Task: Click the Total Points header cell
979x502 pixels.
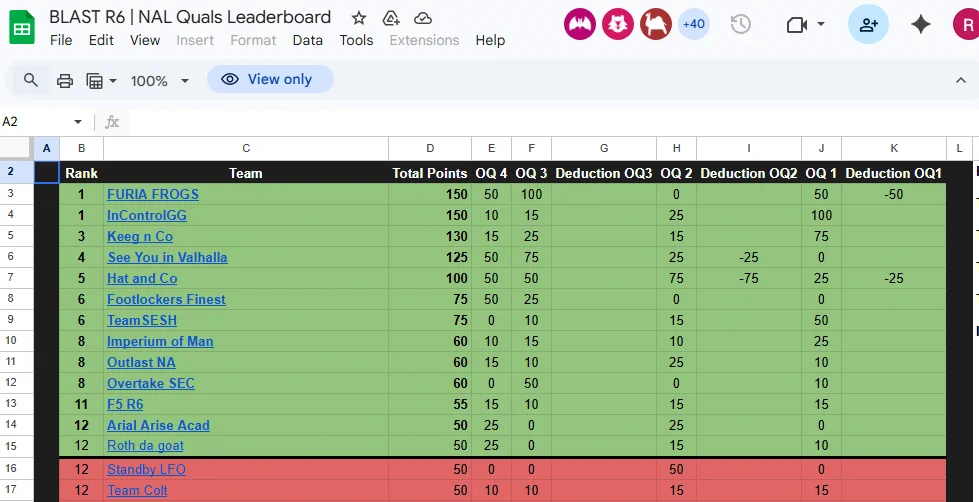Action: coord(430,173)
